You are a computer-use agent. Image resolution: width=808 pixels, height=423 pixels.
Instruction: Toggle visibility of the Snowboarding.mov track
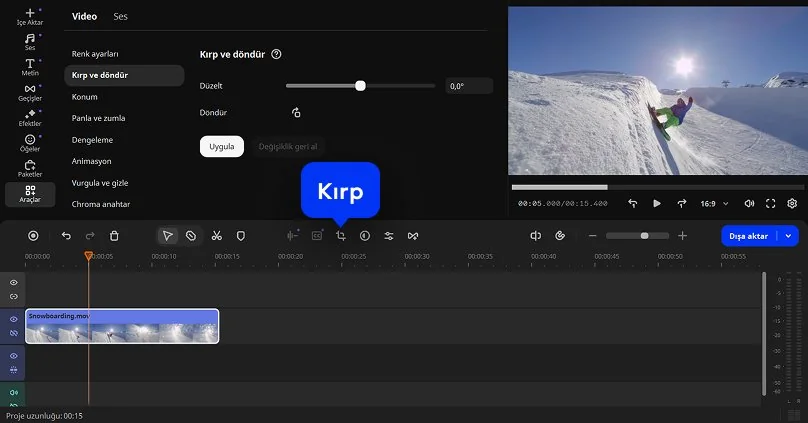(14, 320)
